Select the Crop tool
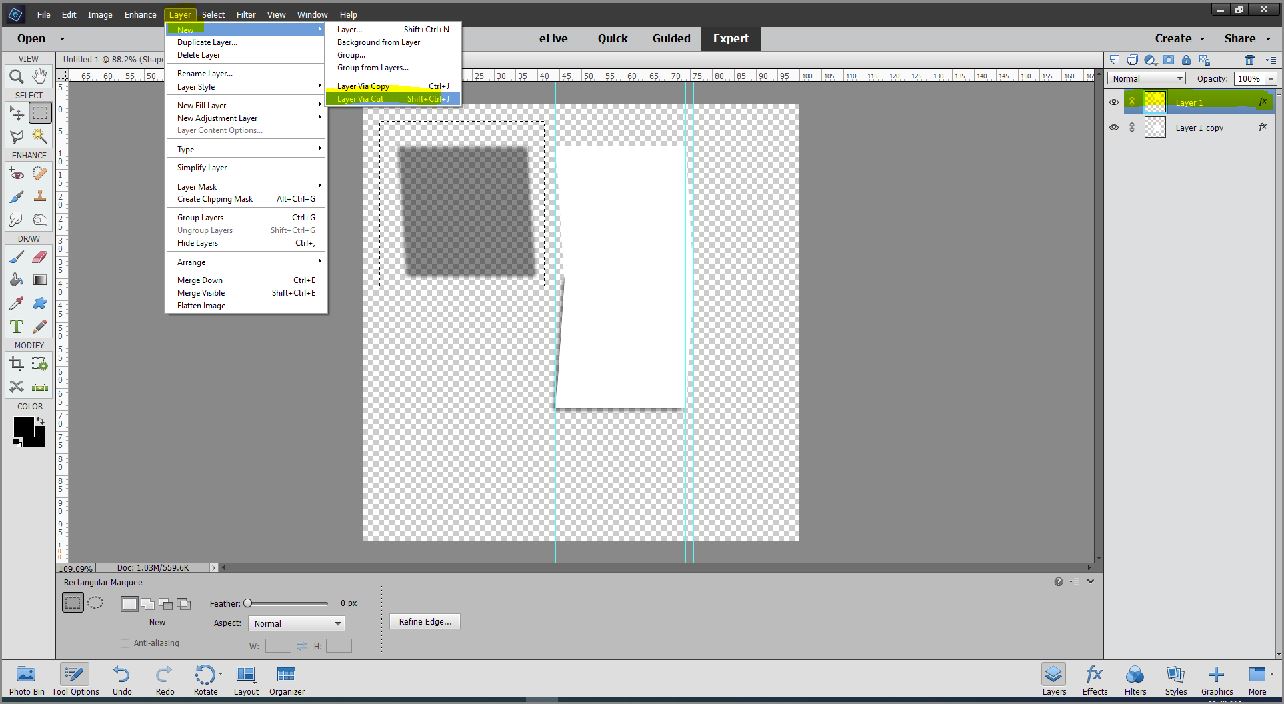Image resolution: width=1284 pixels, height=704 pixels. (x=16, y=364)
